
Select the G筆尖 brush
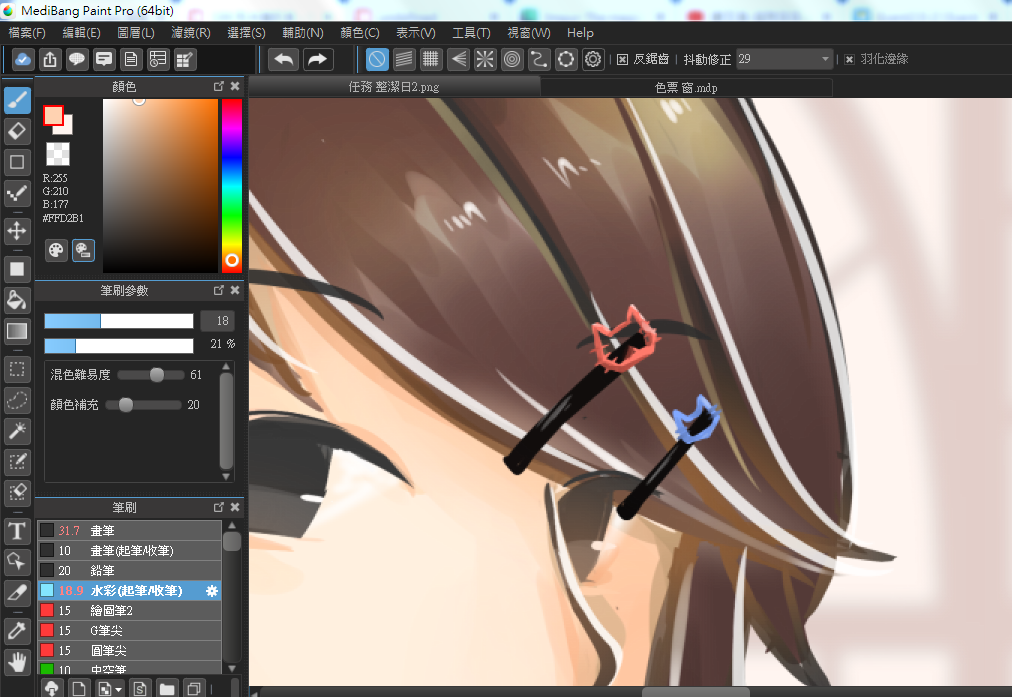click(x=129, y=631)
